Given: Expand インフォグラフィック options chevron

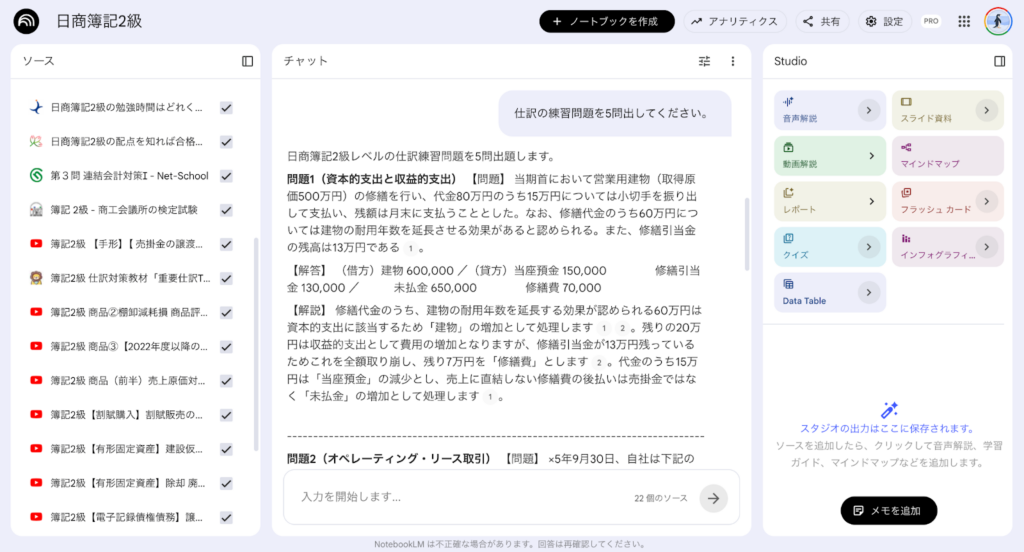Looking at the screenshot, I should (x=986, y=247).
